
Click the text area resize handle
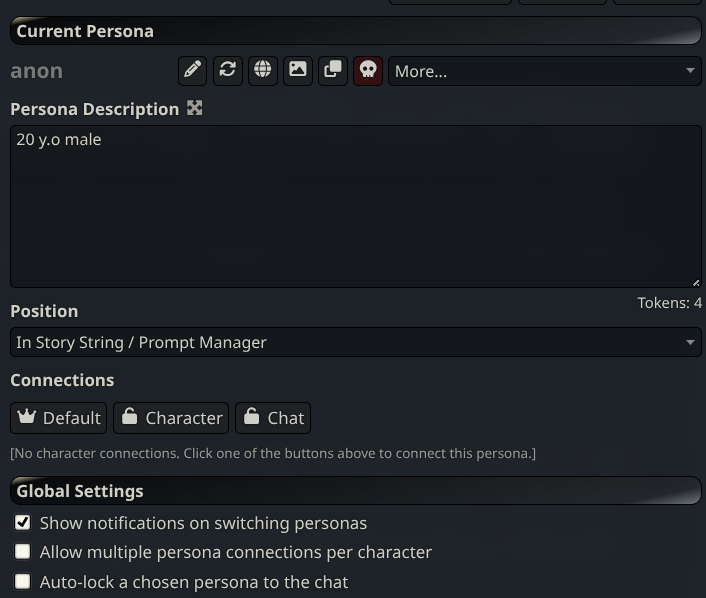click(696, 282)
